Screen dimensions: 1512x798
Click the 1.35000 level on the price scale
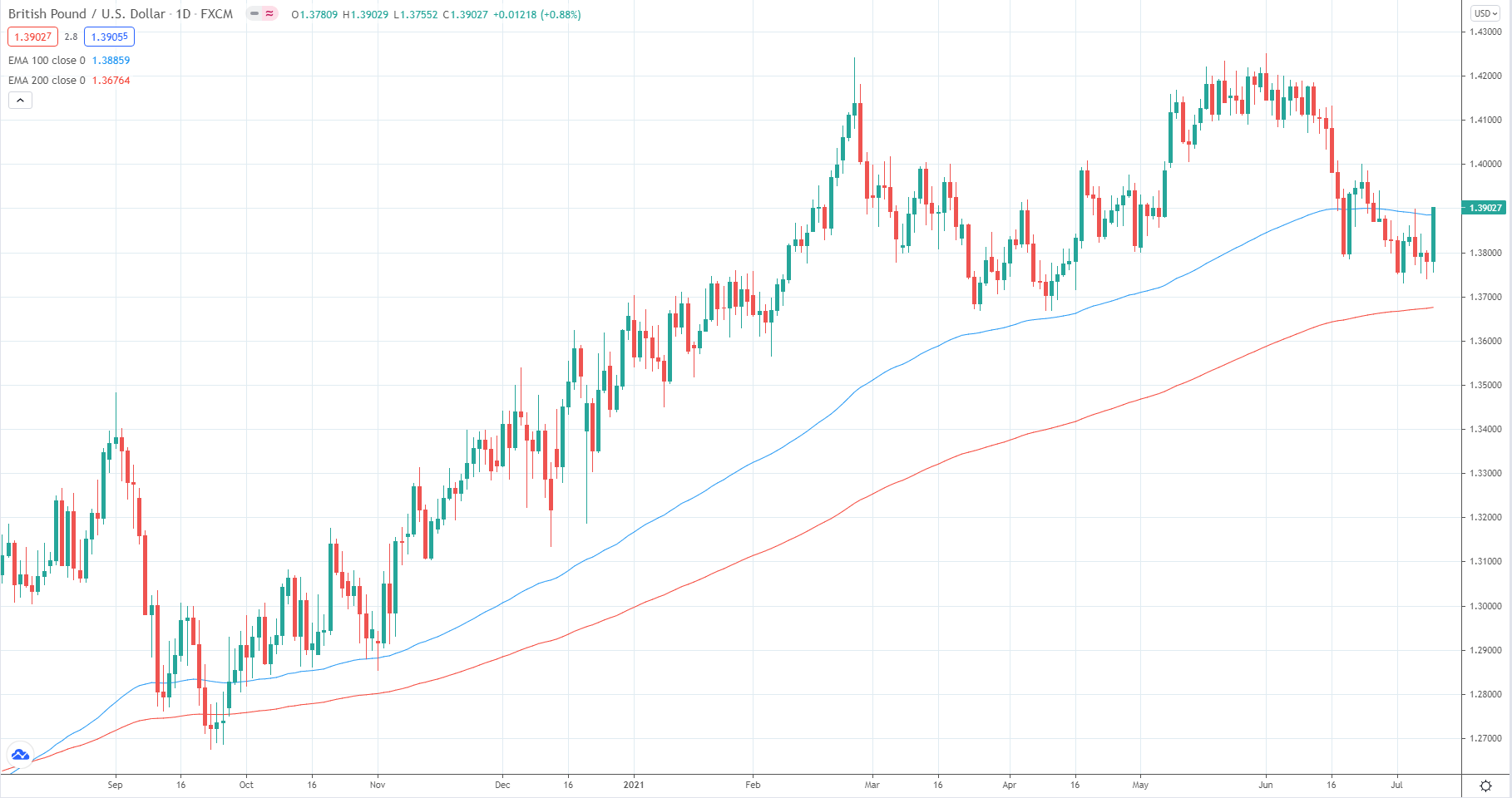click(1485, 385)
